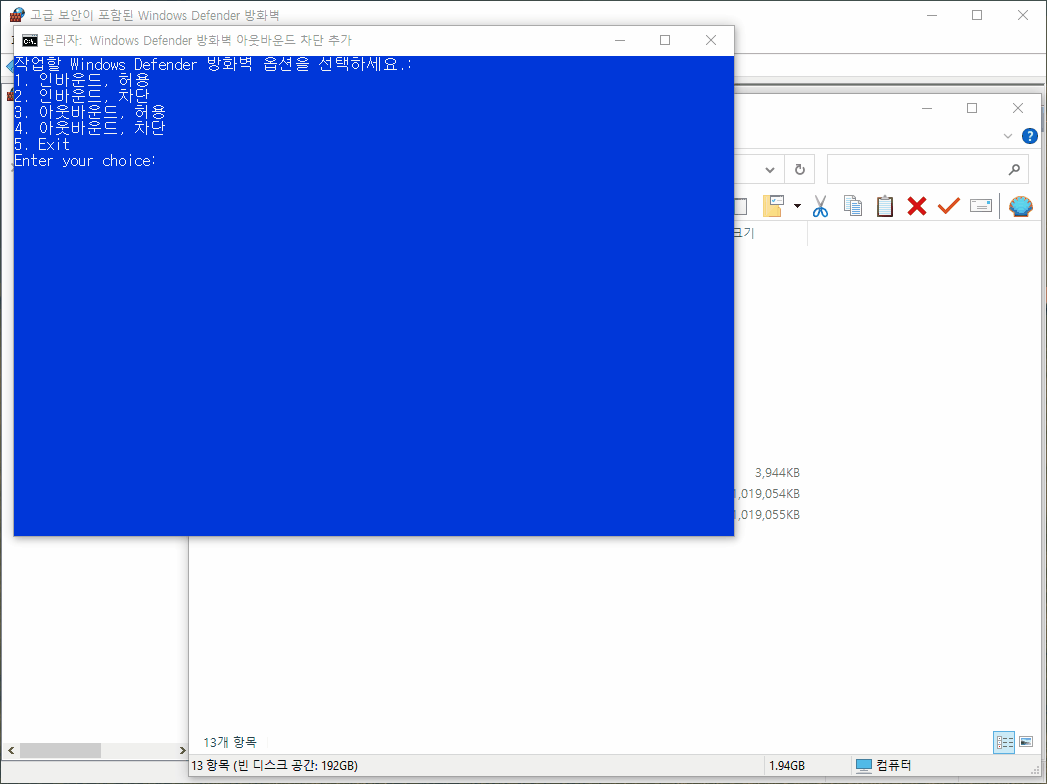Click the '3,944KB' size value

coord(777,473)
